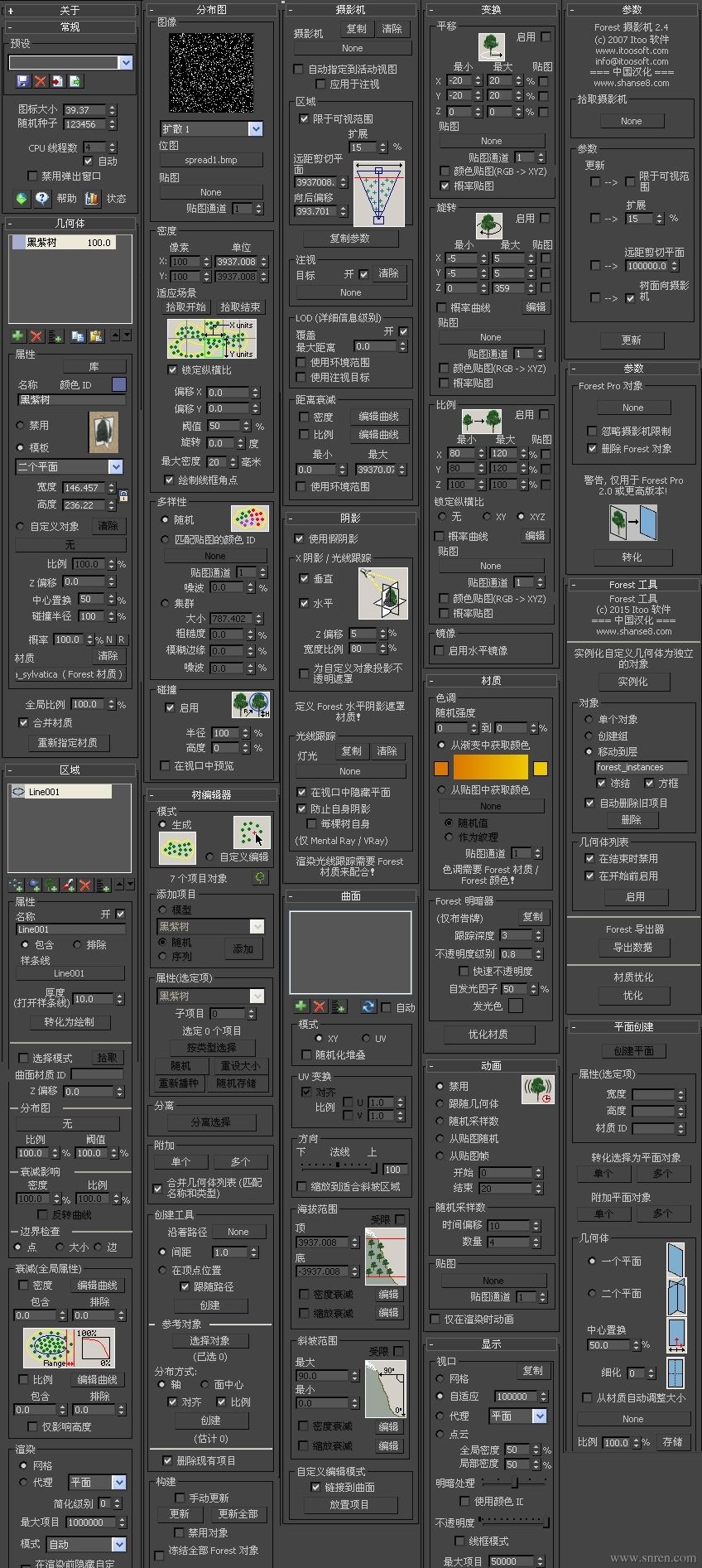Toggle the 锁定纵横比 checkbox in 密度
The image size is (702, 1568).
(x=172, y=369)
